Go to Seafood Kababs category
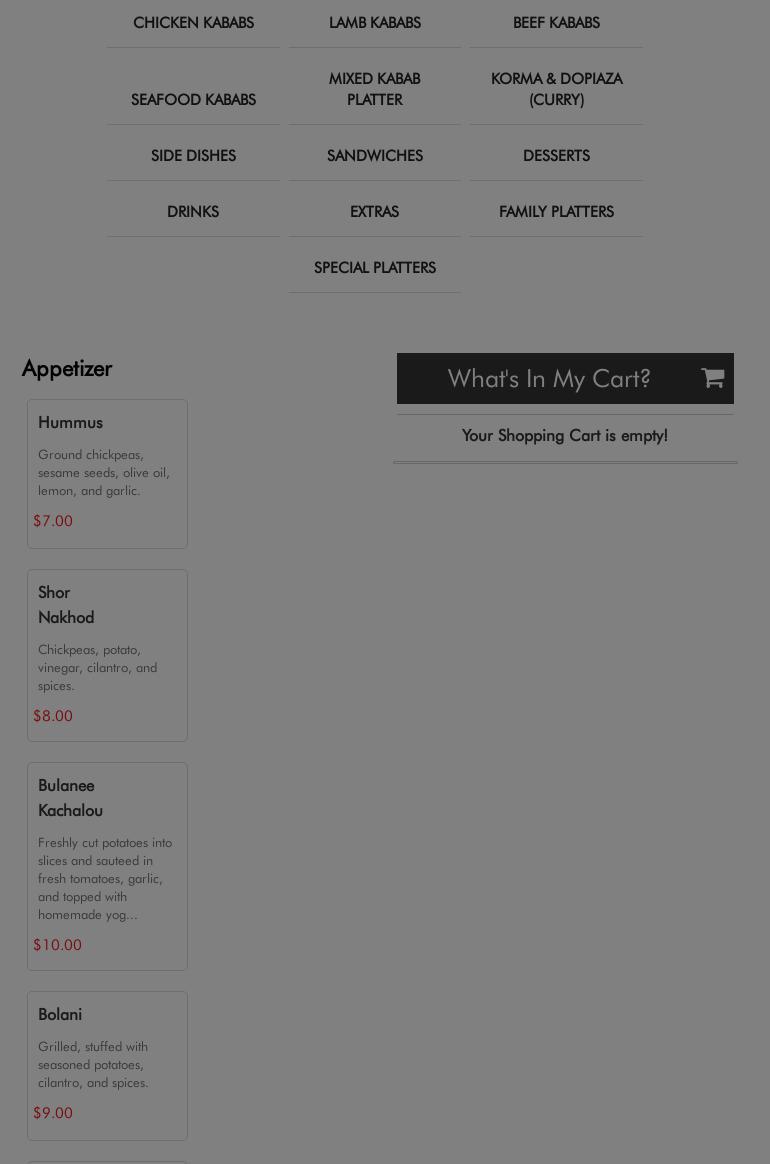This screenshot has height=1164, width=770. click(x=193, y=99)
